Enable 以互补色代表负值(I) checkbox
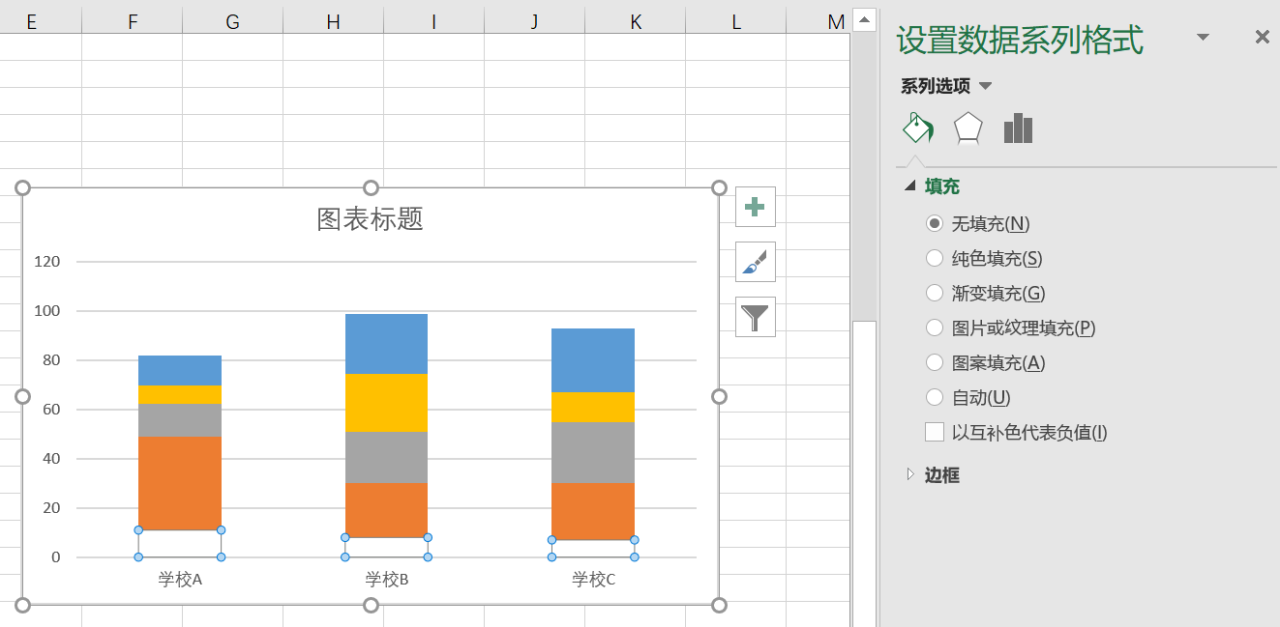This screenshot has height=627, width=1280. 934,432
